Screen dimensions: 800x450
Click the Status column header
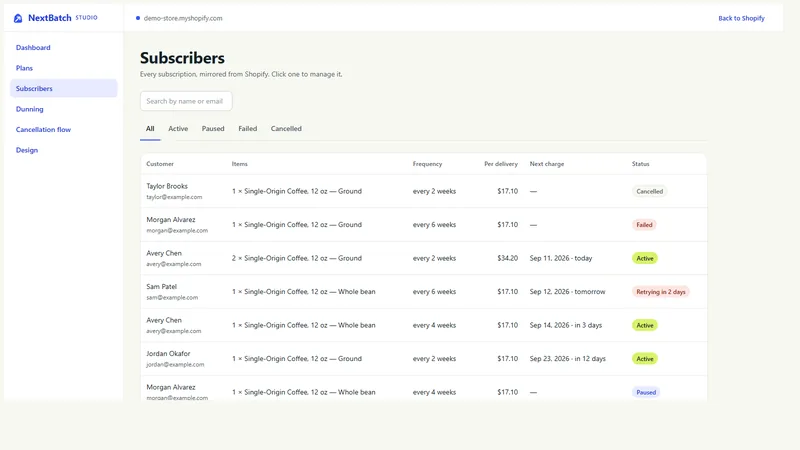(640, 164)
